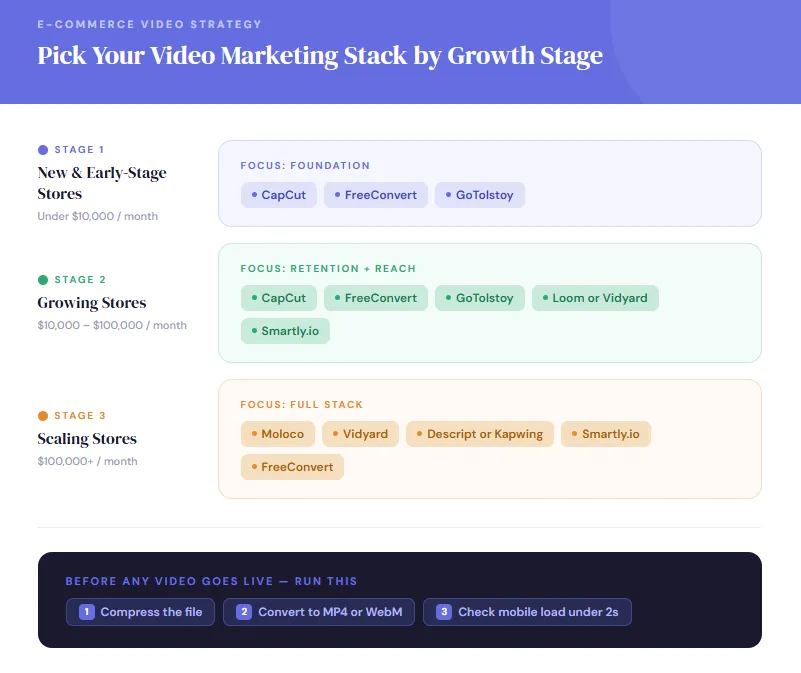801x673 pixels.
Task: Click the Moloco chip
Action: [278, 434]
